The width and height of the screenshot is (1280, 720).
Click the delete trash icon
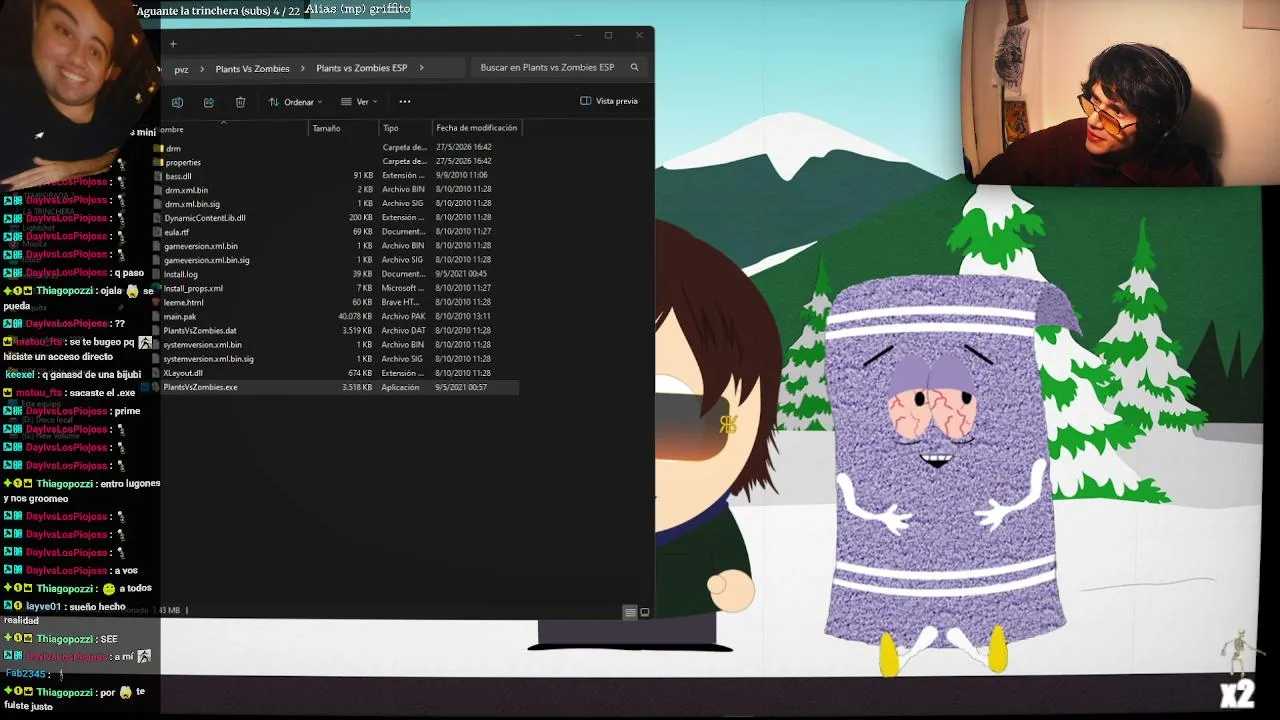240,102
